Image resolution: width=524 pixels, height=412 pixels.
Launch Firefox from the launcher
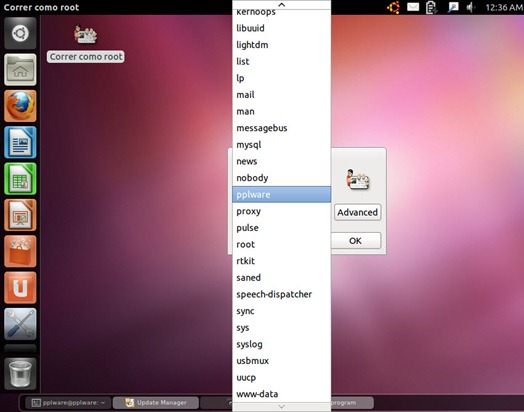[20, 106]
